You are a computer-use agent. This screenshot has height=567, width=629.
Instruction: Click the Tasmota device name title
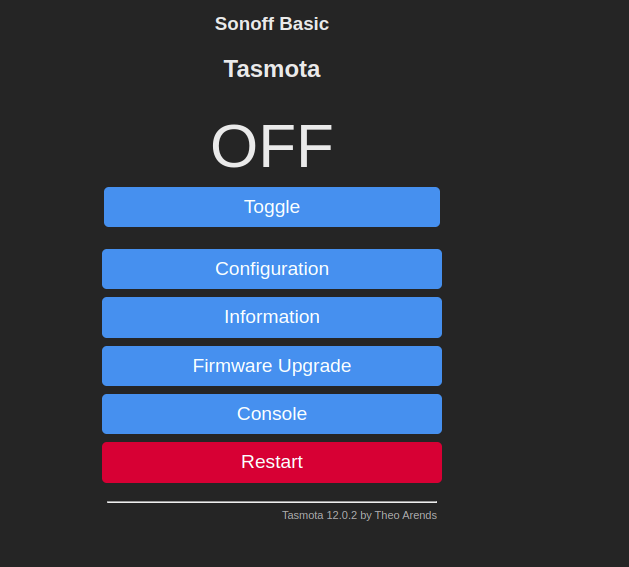tap(272, 69)
